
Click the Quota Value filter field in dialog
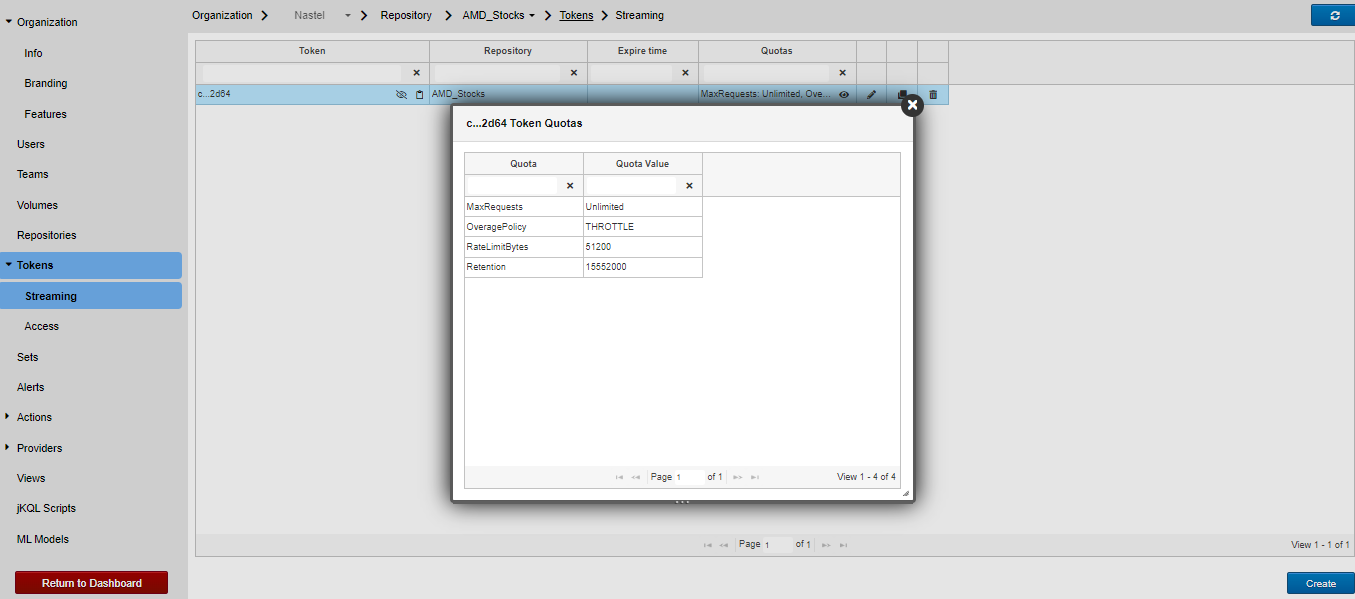click(631, 186)
